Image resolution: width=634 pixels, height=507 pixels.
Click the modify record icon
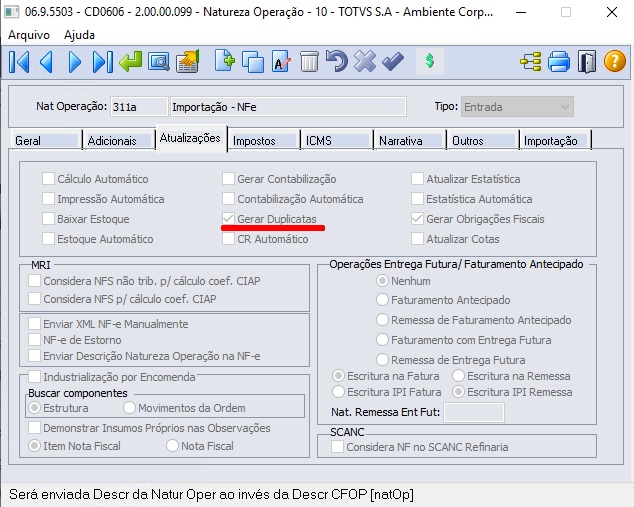pyautogui.click(x=281, y=62)
